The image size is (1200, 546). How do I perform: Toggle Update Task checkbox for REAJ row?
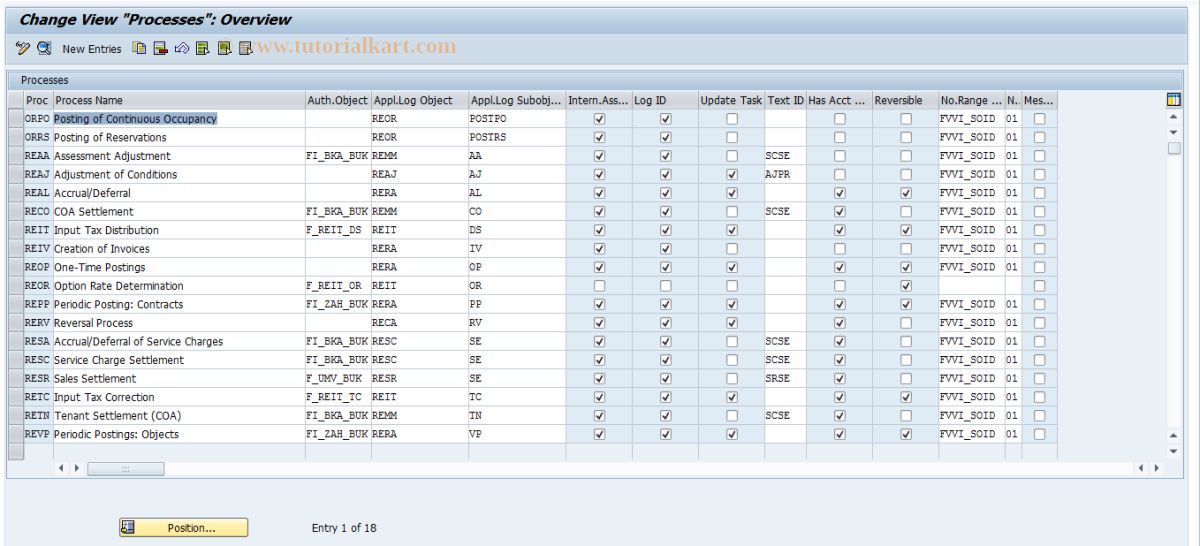click(x=732, y=174)
